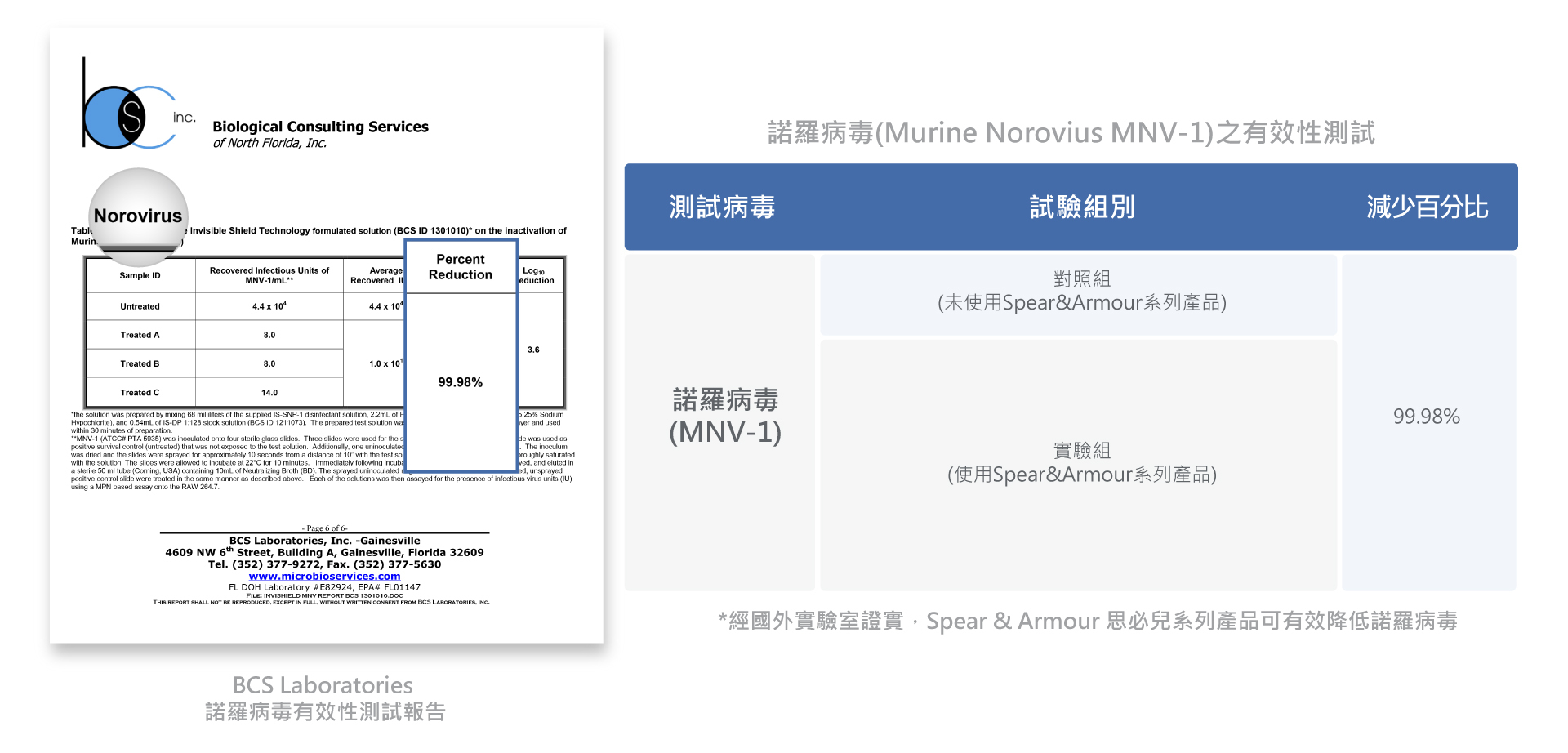
Task: Select the "4609 NW 6th Street" address line
Action: pyautogui.click(x=324, y=552)
